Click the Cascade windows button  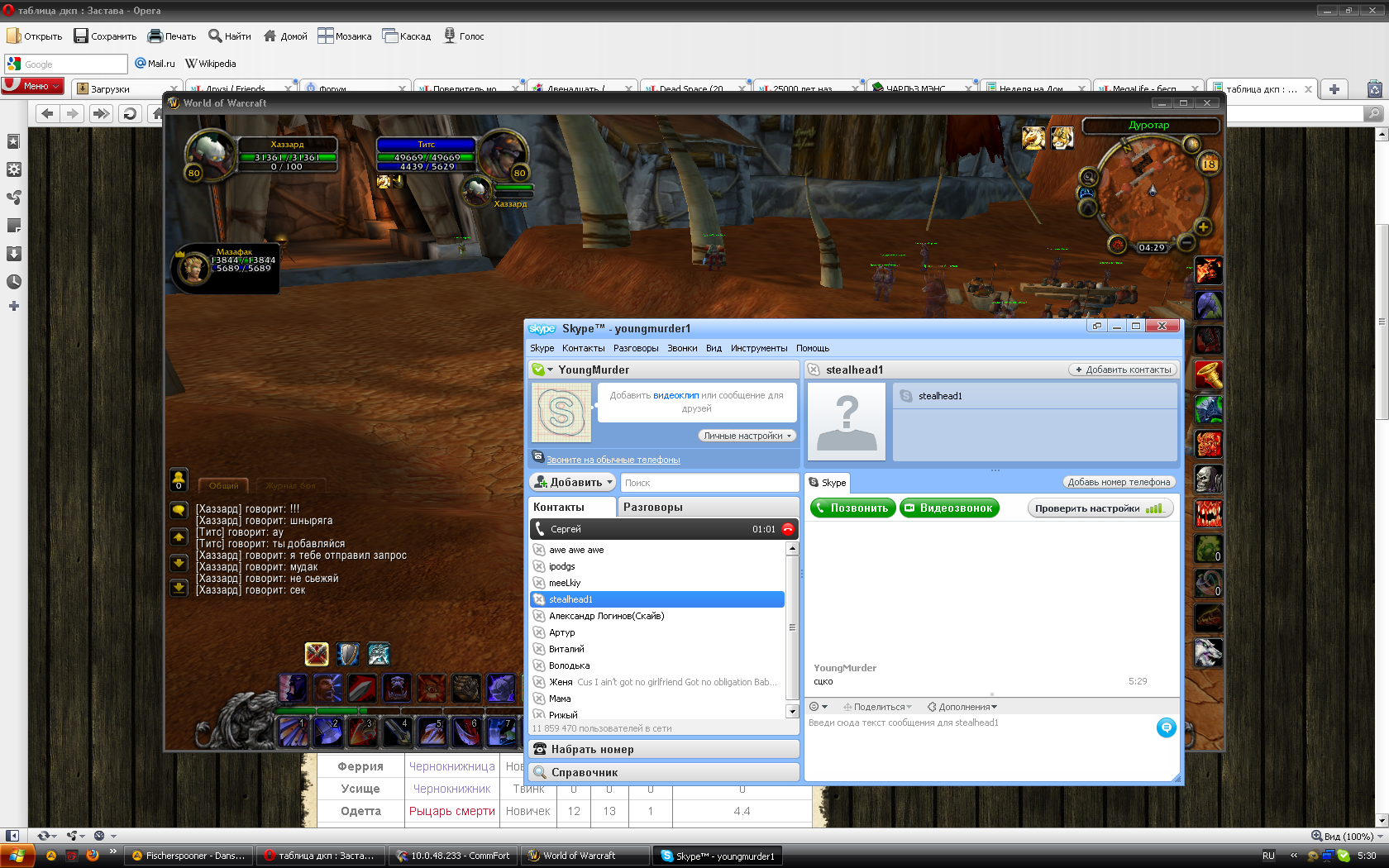pyautogui.click(x=406, y=36)
